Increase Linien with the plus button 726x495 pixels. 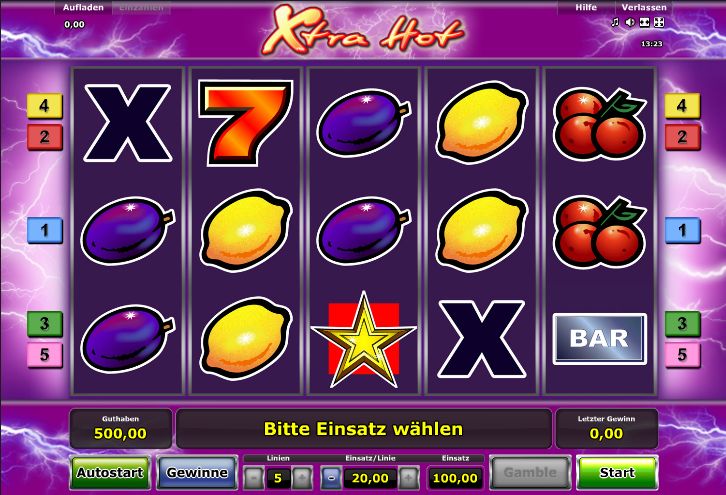click(301, 477)
